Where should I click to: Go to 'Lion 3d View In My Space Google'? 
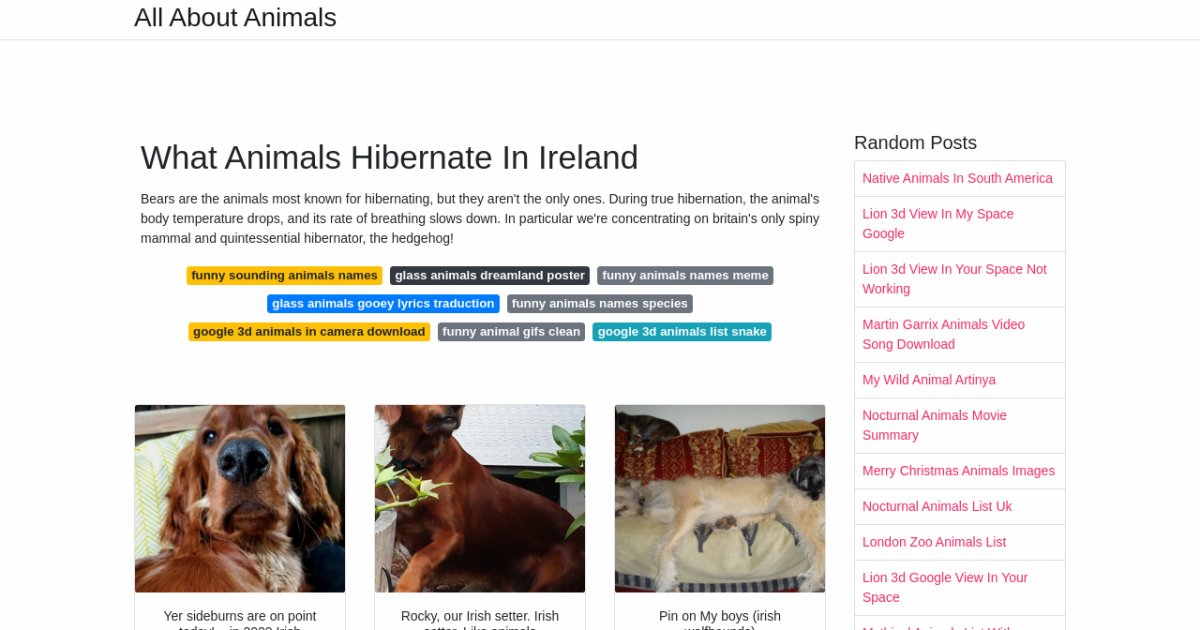click(x=938, y=224)
